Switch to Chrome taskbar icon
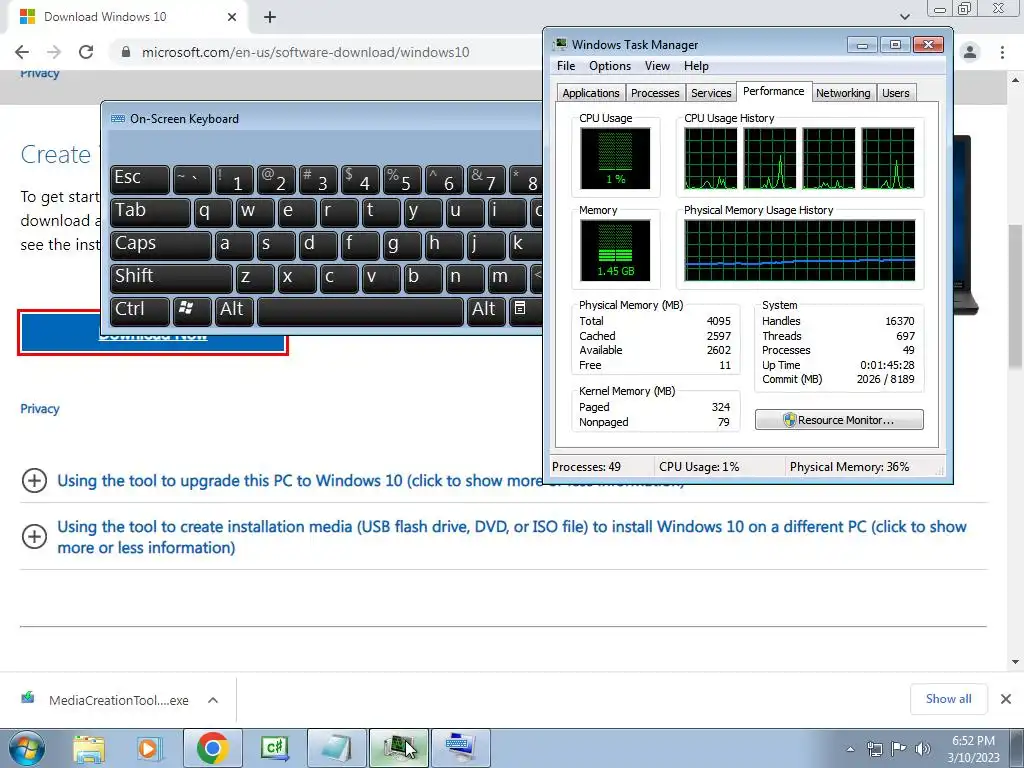 [x=212, y=748]
